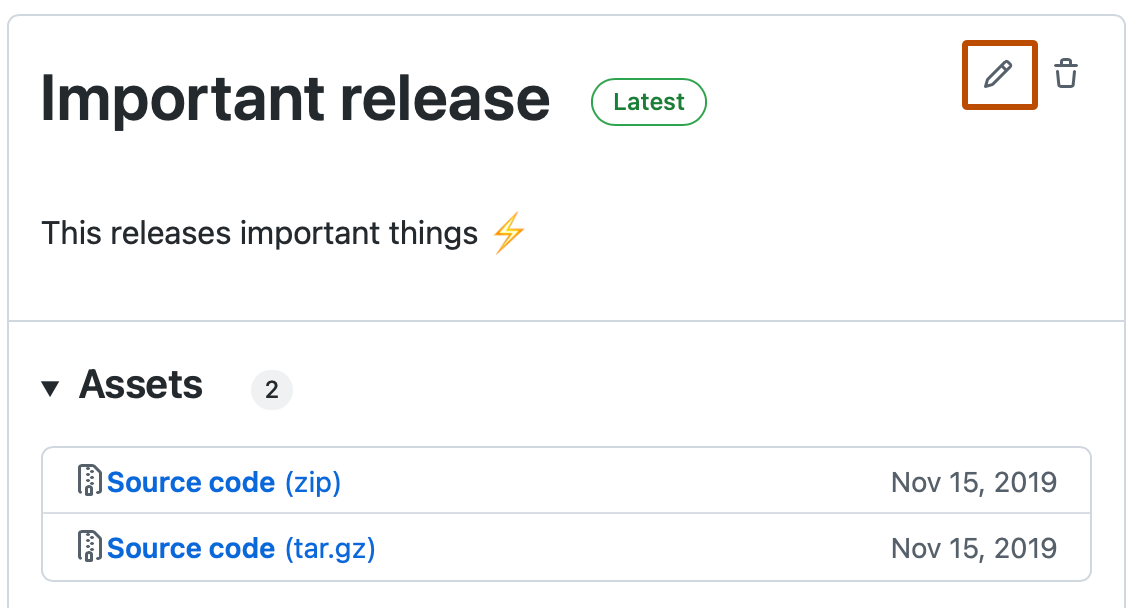The height and width of the screenshot is (608, 1138).
Task: Click the Assets disclosure triangle
Action: click(x=51, y=388)
